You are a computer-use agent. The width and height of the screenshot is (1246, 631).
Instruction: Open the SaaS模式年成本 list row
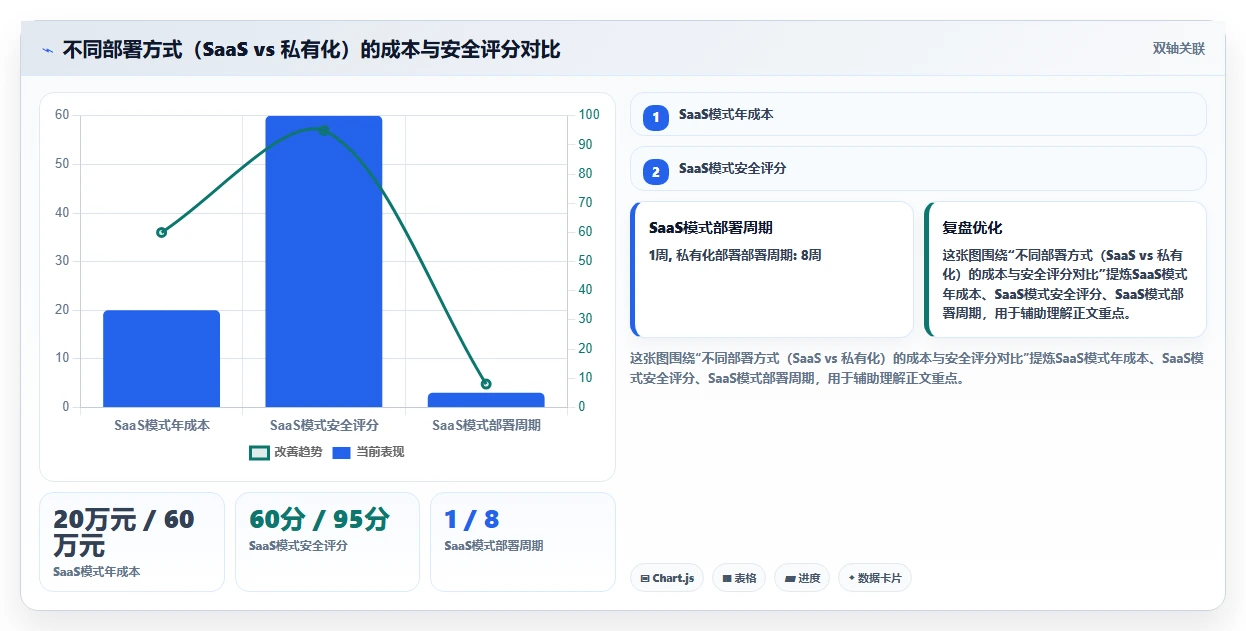(x=918, y=114)
